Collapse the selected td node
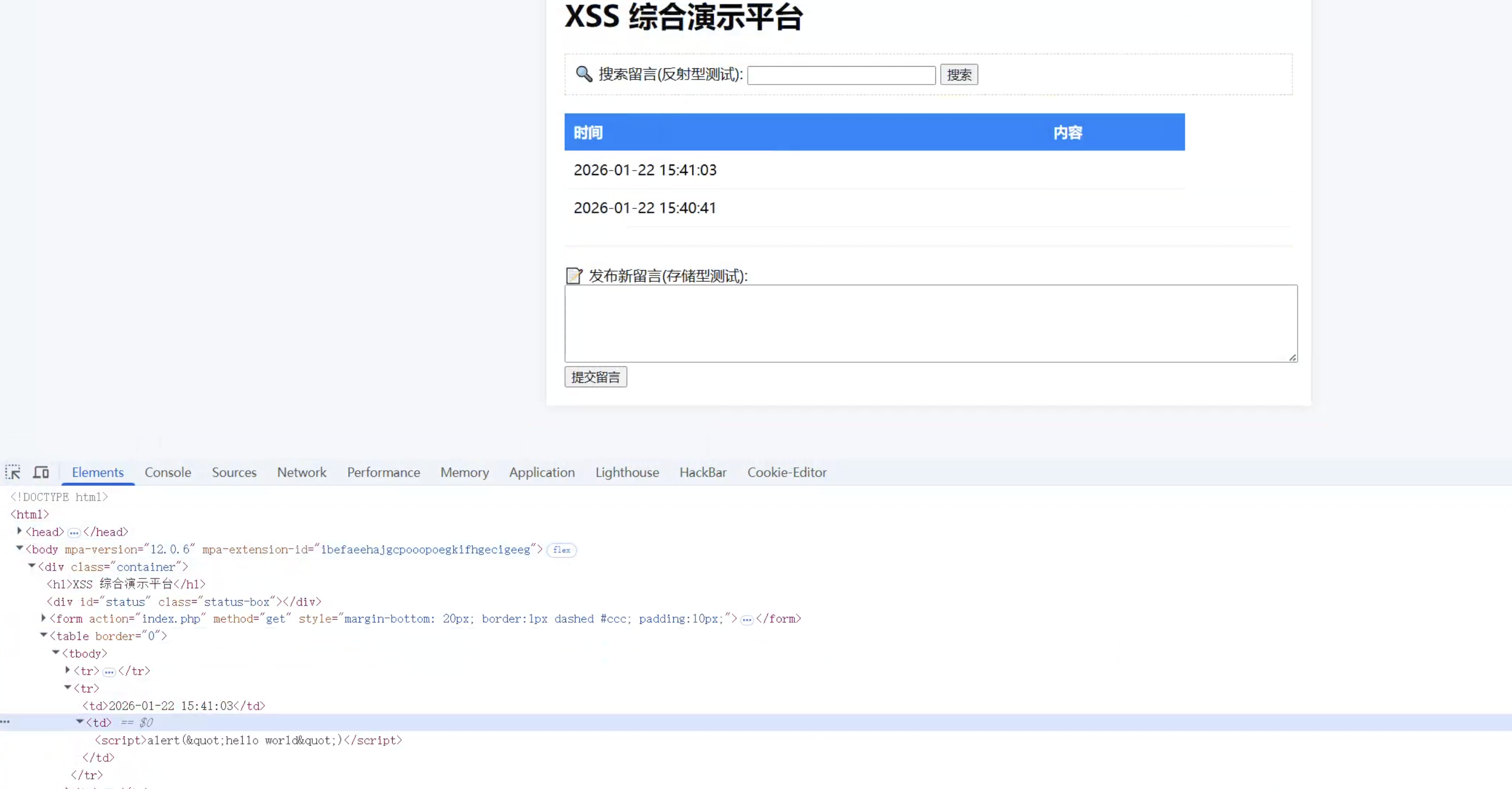 tap(80, 722)
